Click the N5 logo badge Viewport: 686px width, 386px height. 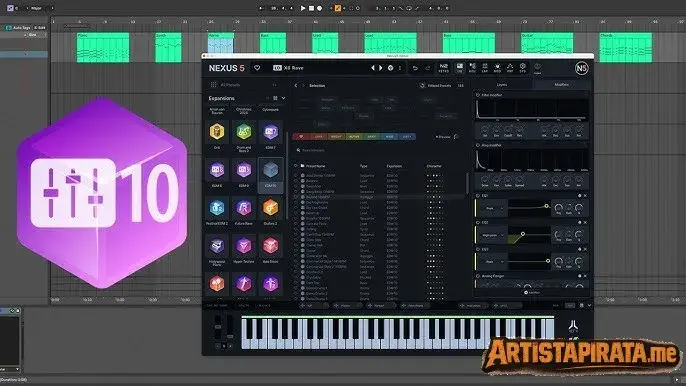tap(581, 68)
